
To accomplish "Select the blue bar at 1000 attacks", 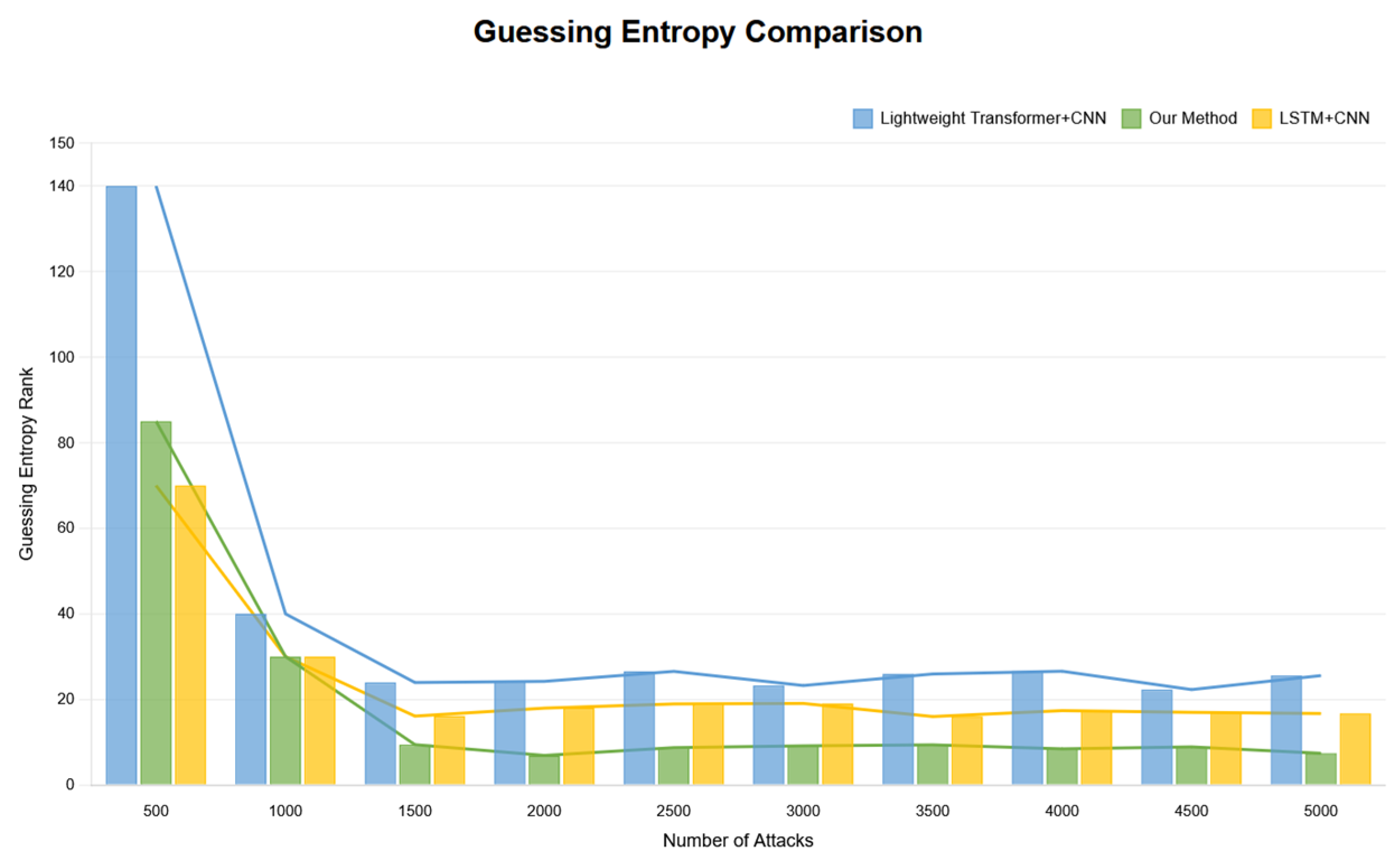I will tap(251, 699).
